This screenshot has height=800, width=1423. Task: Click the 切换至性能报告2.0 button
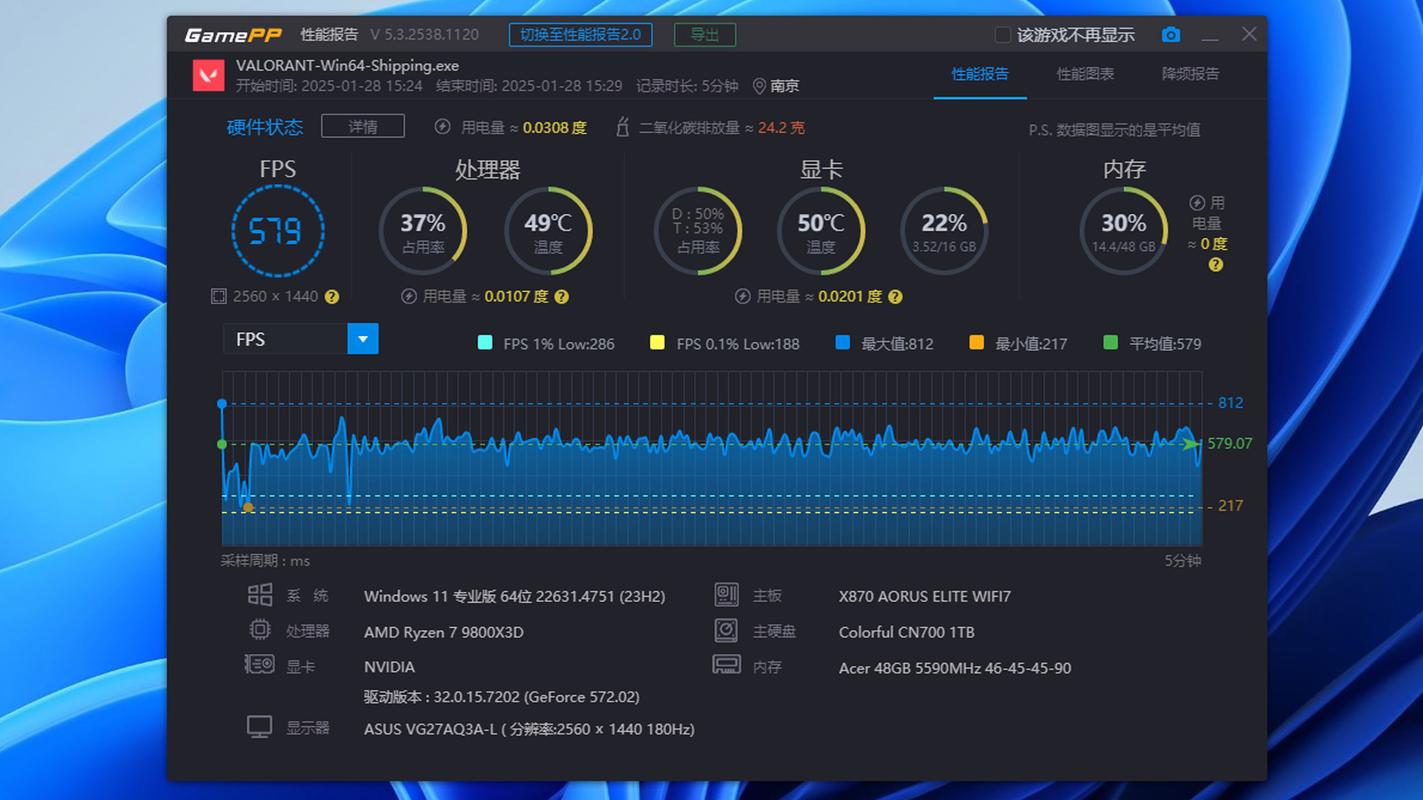coord(581,34)
